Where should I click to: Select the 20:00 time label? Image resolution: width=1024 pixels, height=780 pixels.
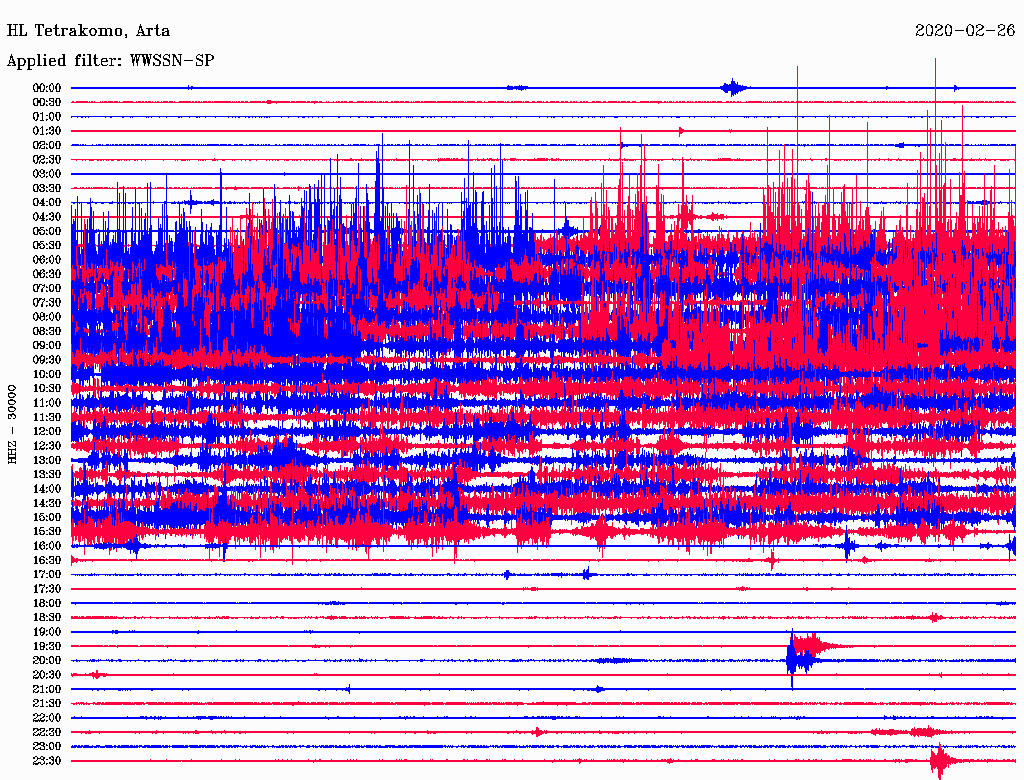[47, 660]
